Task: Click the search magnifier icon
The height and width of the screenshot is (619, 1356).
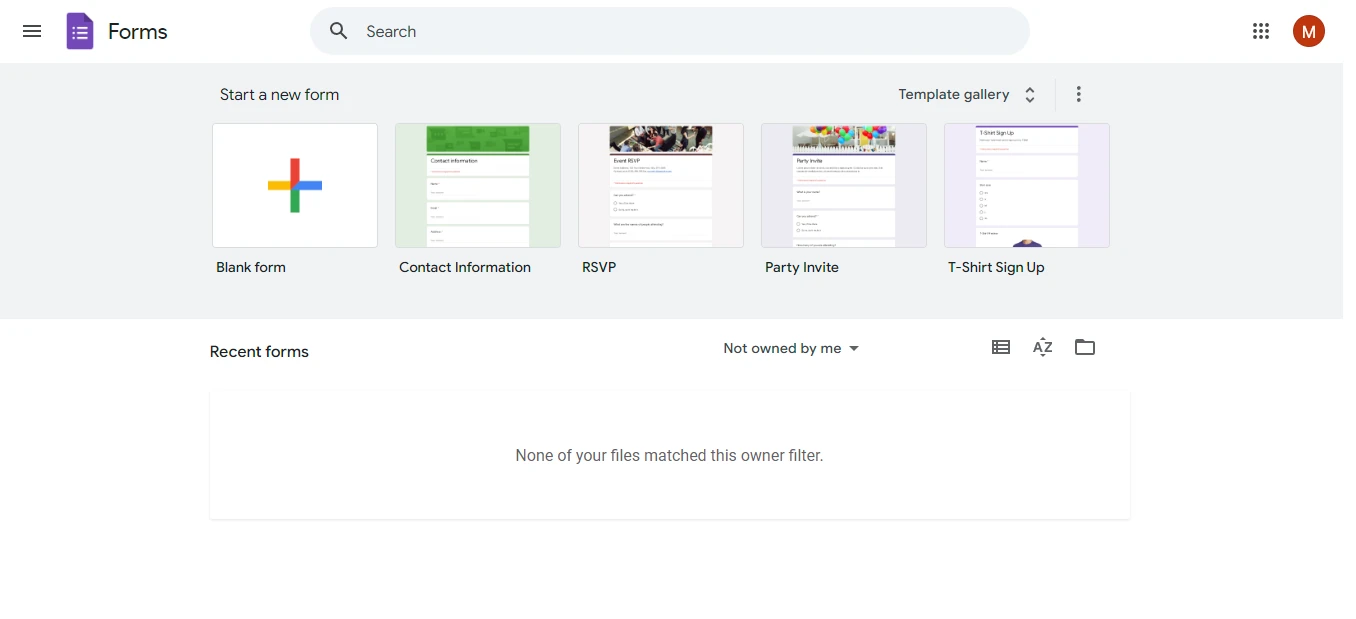Action: [x=337, y=31]
